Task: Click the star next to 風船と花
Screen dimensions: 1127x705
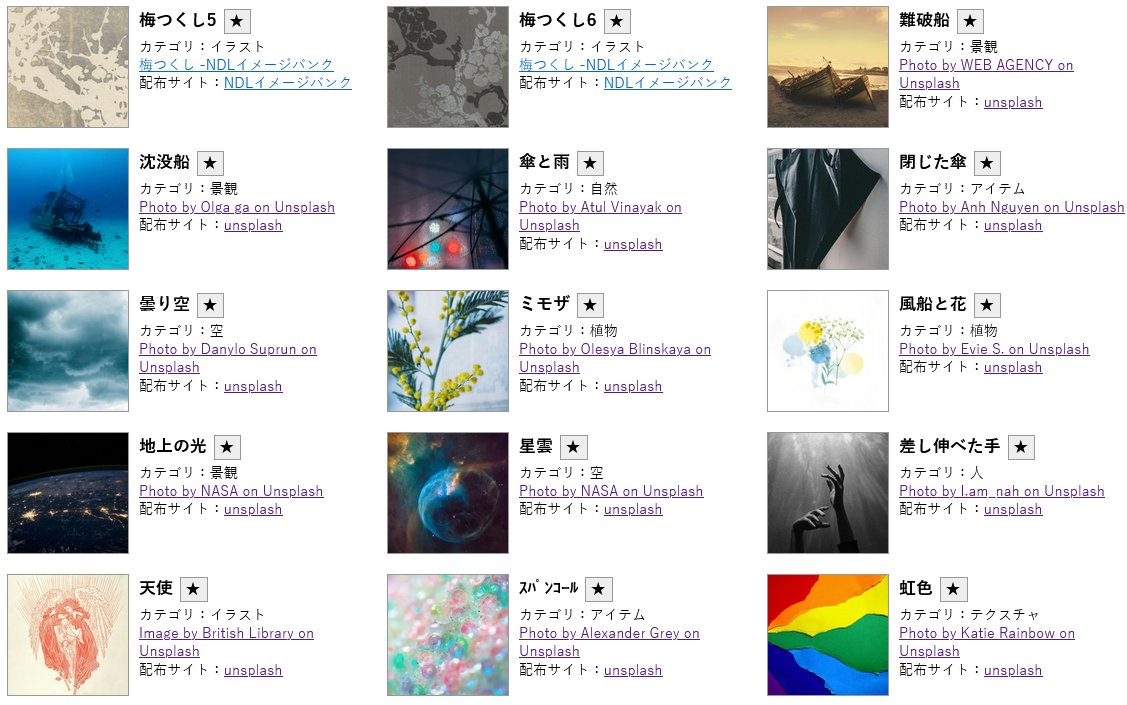Action: (x=987, y=305)
